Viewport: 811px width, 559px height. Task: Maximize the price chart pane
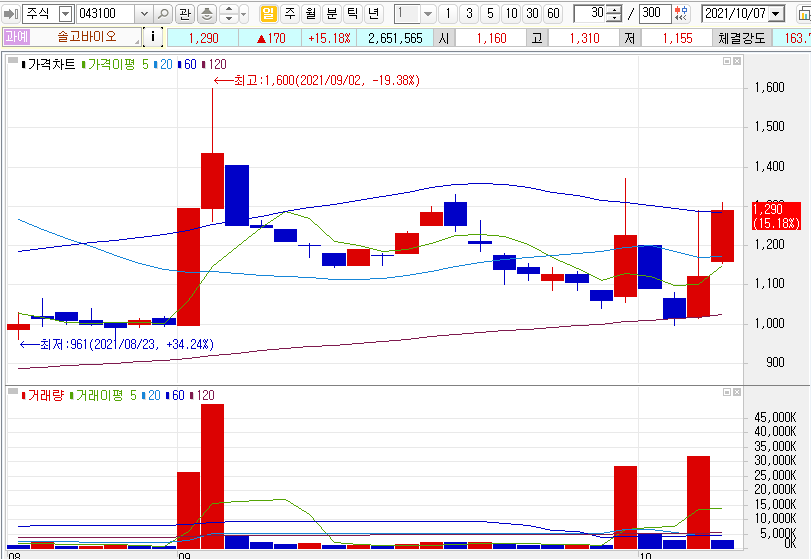point(727,61)
